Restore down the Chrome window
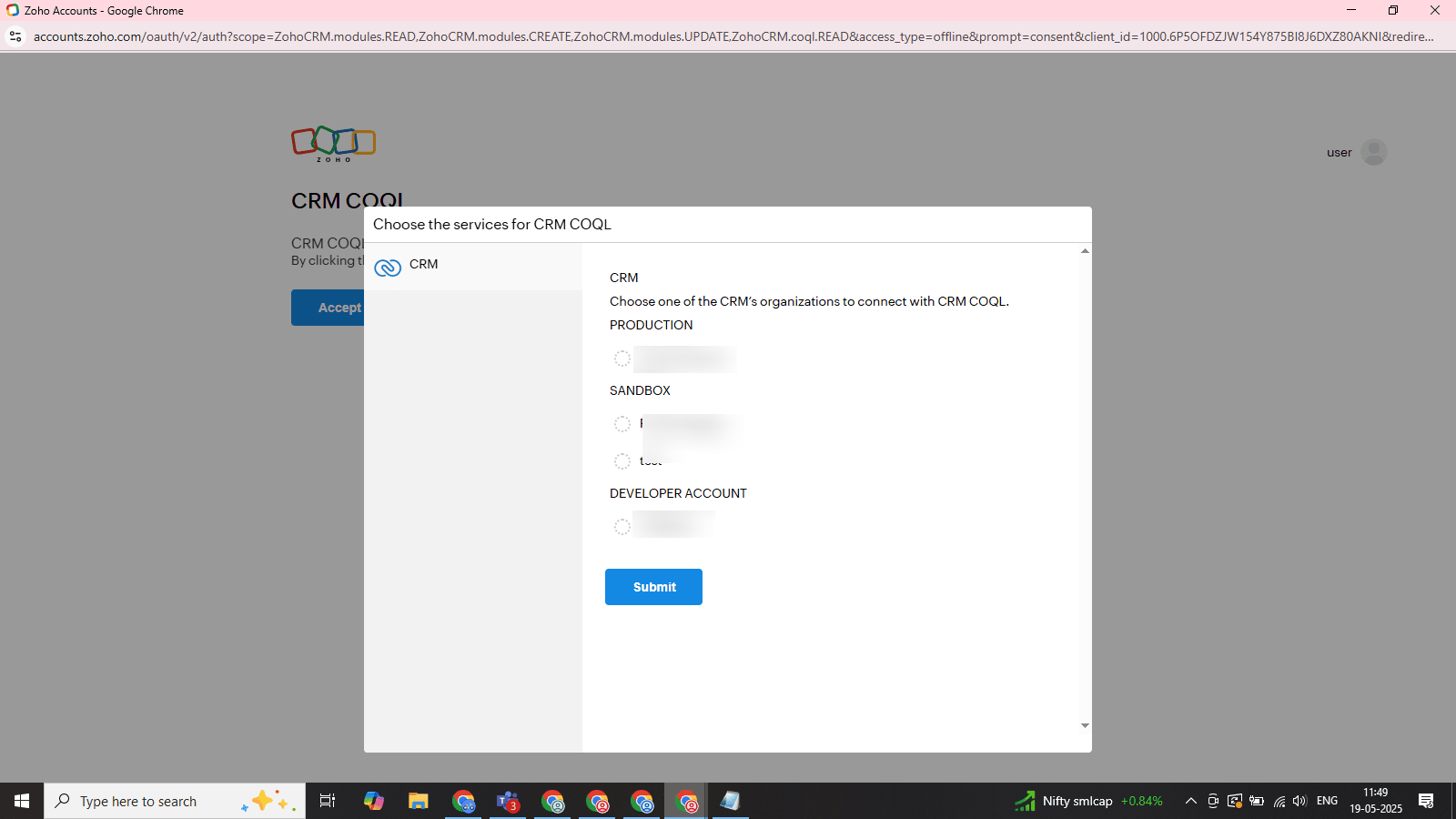Viewport: 1456px width, 819px height. (x=1393, y=10)
